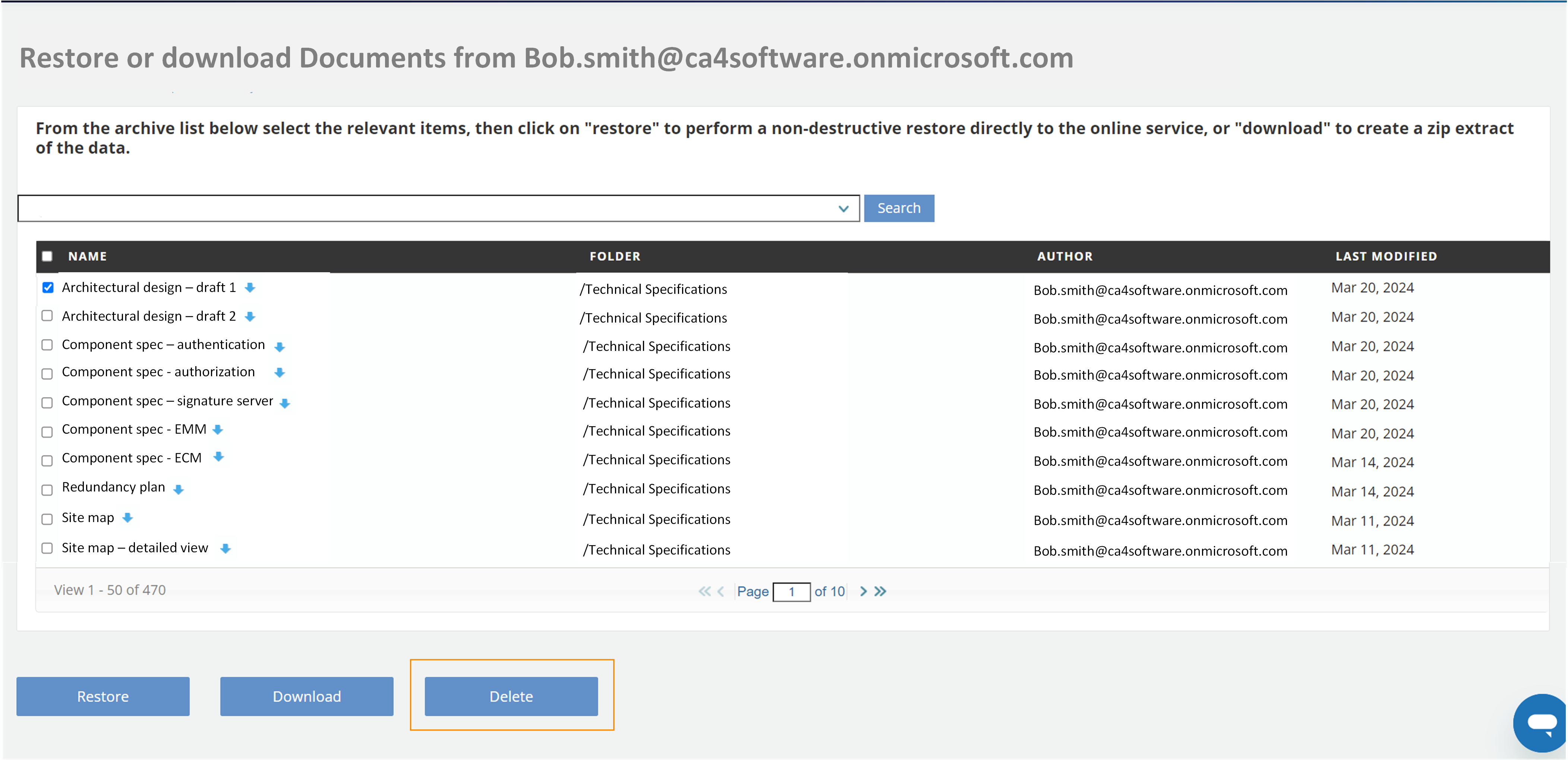Viewport: 1568px width, 760px height.
Task: Click the Search button
Action: [x=899, y=208]
